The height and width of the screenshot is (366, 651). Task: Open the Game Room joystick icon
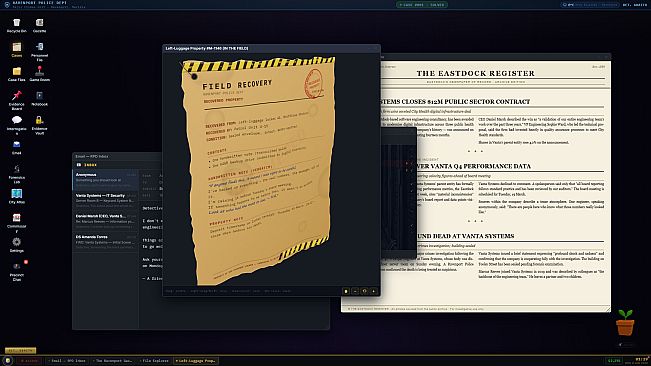click(39, 73)
